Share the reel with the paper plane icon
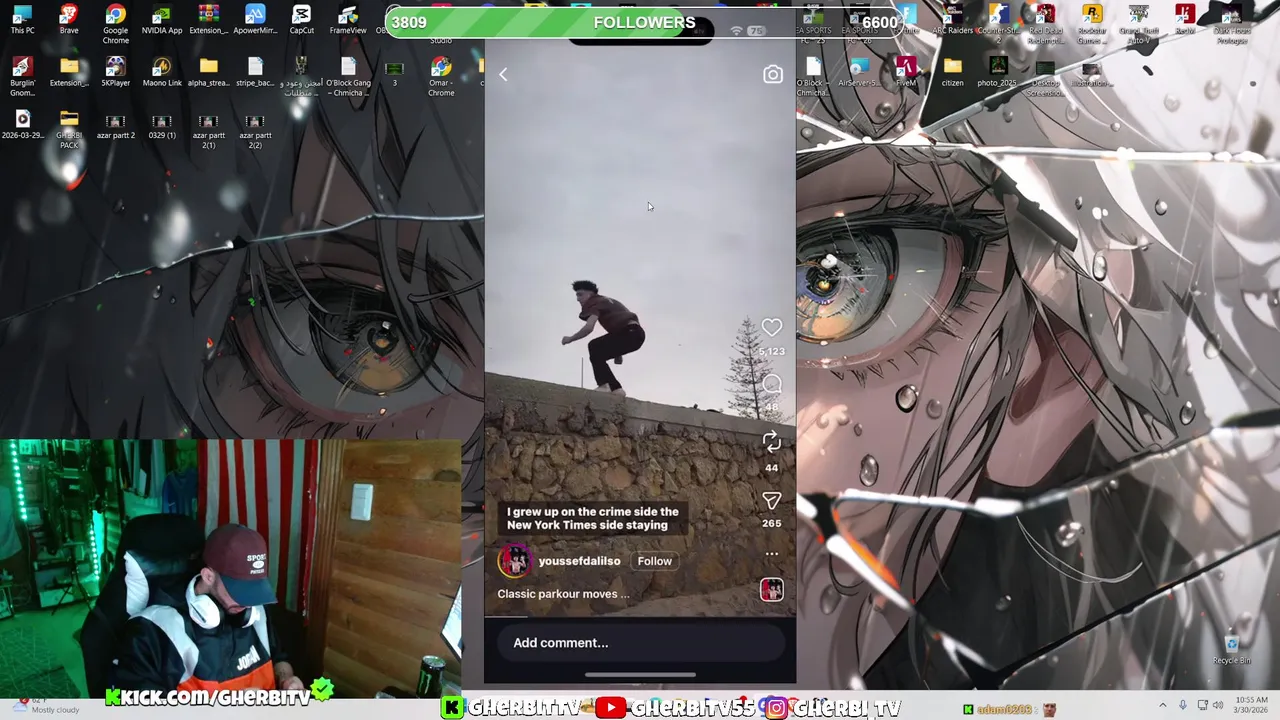 click(x=771, y=500)
